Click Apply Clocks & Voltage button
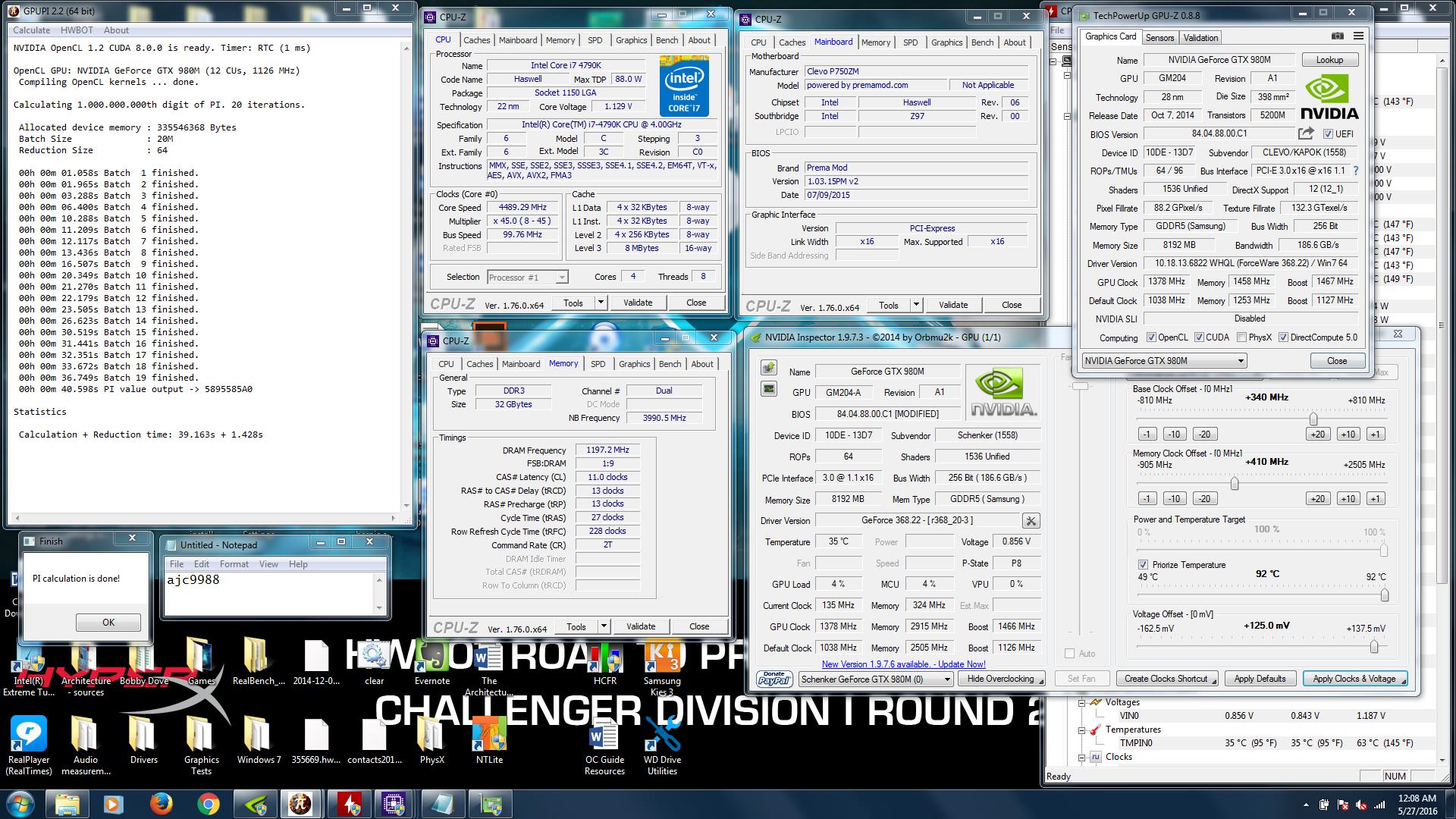Screen dimensions: 1456x819 tap(1354, 679)
